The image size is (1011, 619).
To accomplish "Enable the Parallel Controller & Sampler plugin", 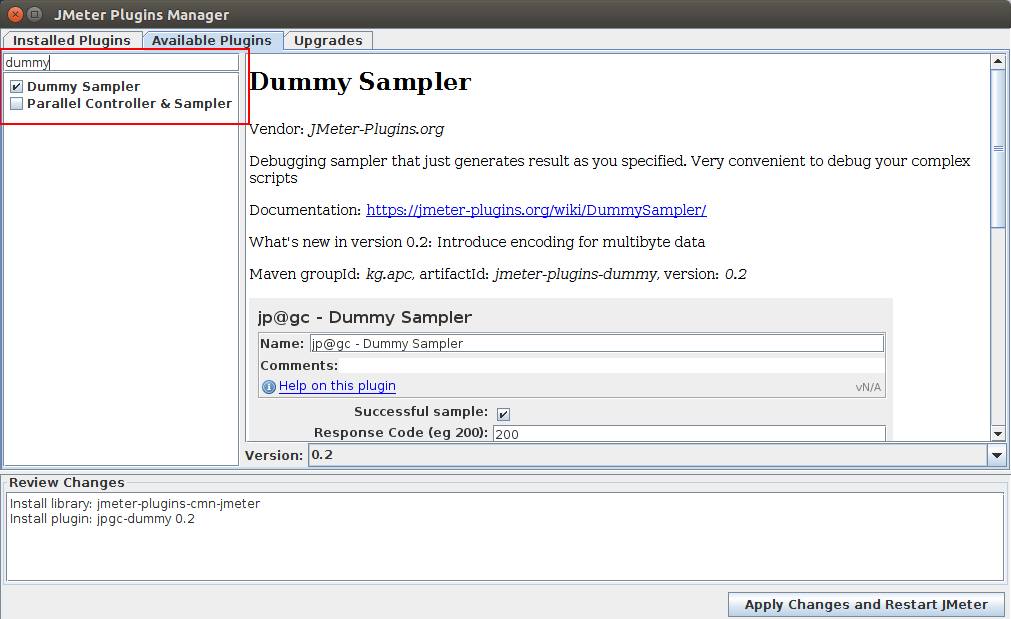I will coord(16,103).
